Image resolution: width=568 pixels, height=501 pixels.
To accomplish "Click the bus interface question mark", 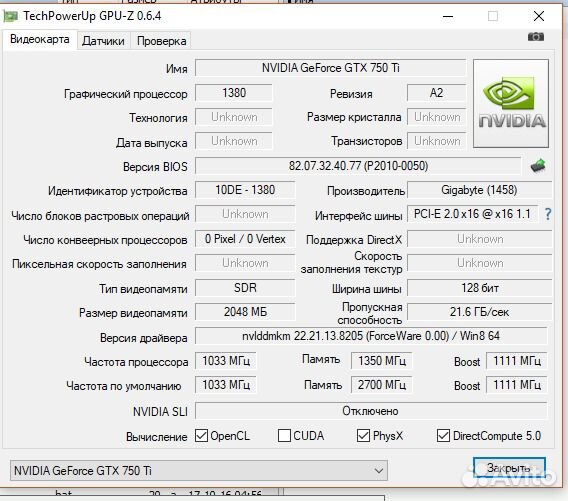I will tap(548, 214).
